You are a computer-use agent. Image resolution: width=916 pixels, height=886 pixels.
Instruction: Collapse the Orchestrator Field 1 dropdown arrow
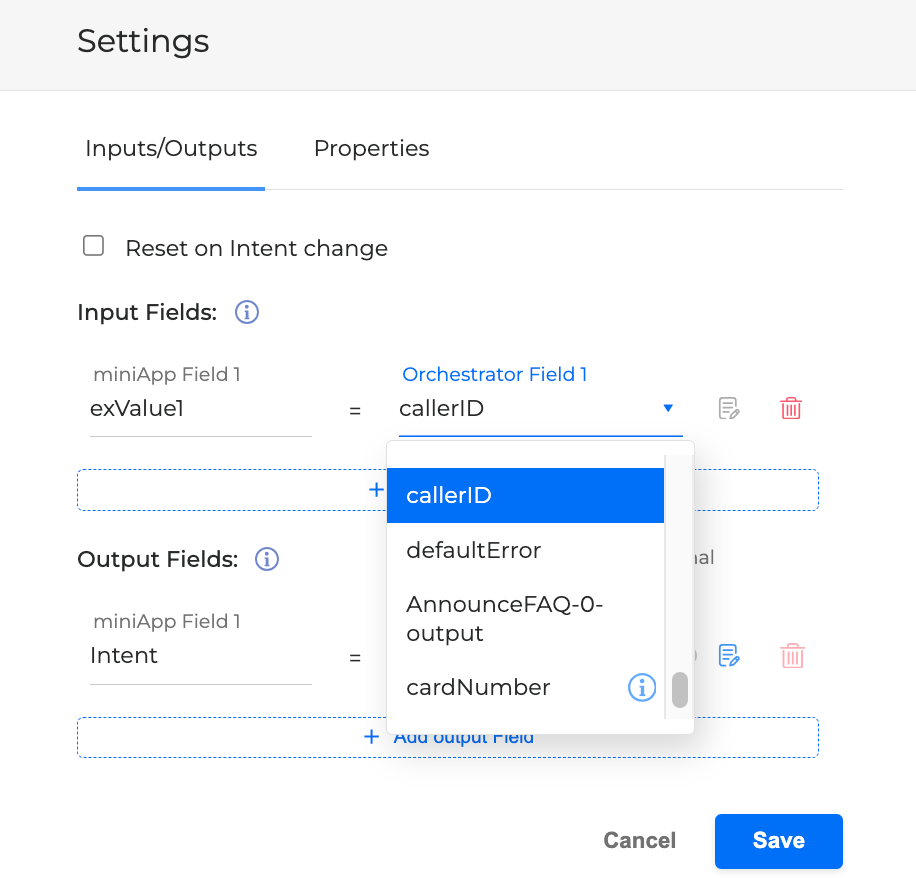668,408
